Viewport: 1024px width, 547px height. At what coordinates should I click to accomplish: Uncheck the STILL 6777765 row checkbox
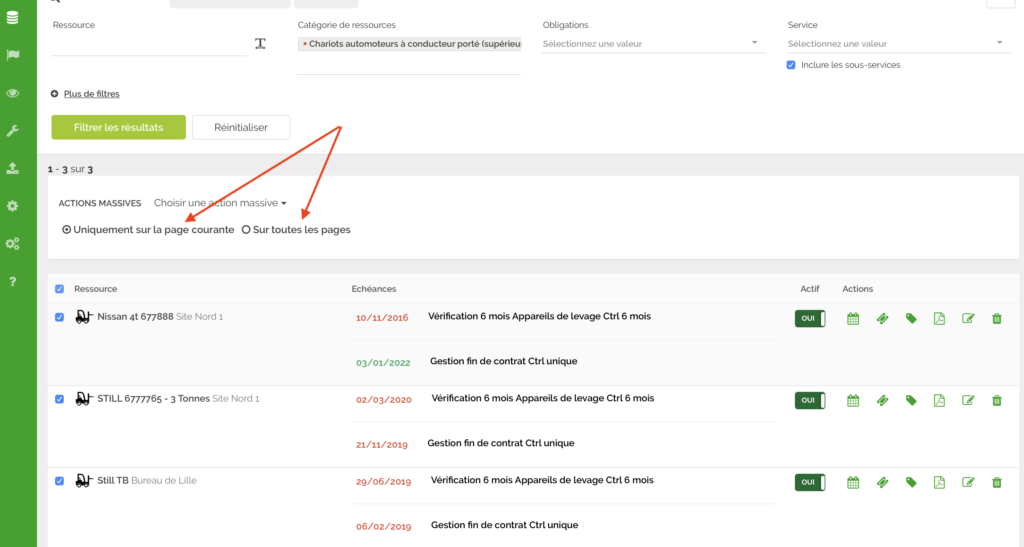pos(59,399)
